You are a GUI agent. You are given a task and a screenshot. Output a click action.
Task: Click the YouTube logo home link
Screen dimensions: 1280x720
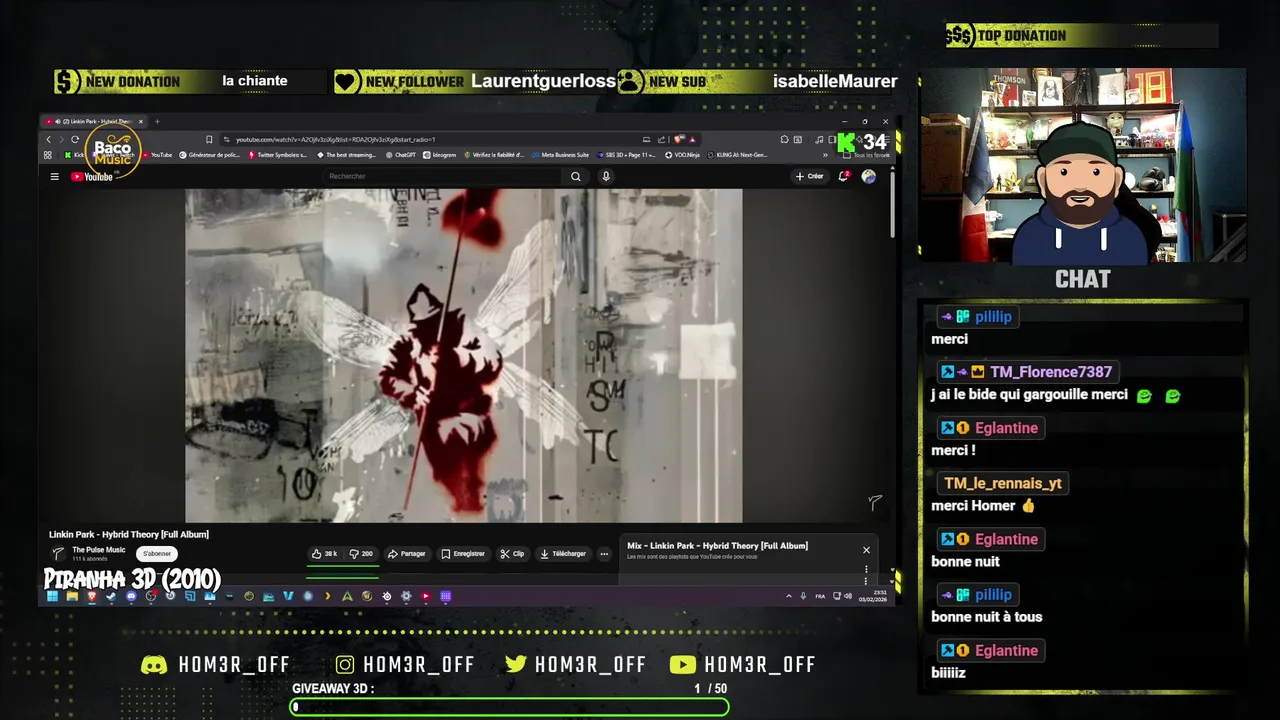coord(92,177)
